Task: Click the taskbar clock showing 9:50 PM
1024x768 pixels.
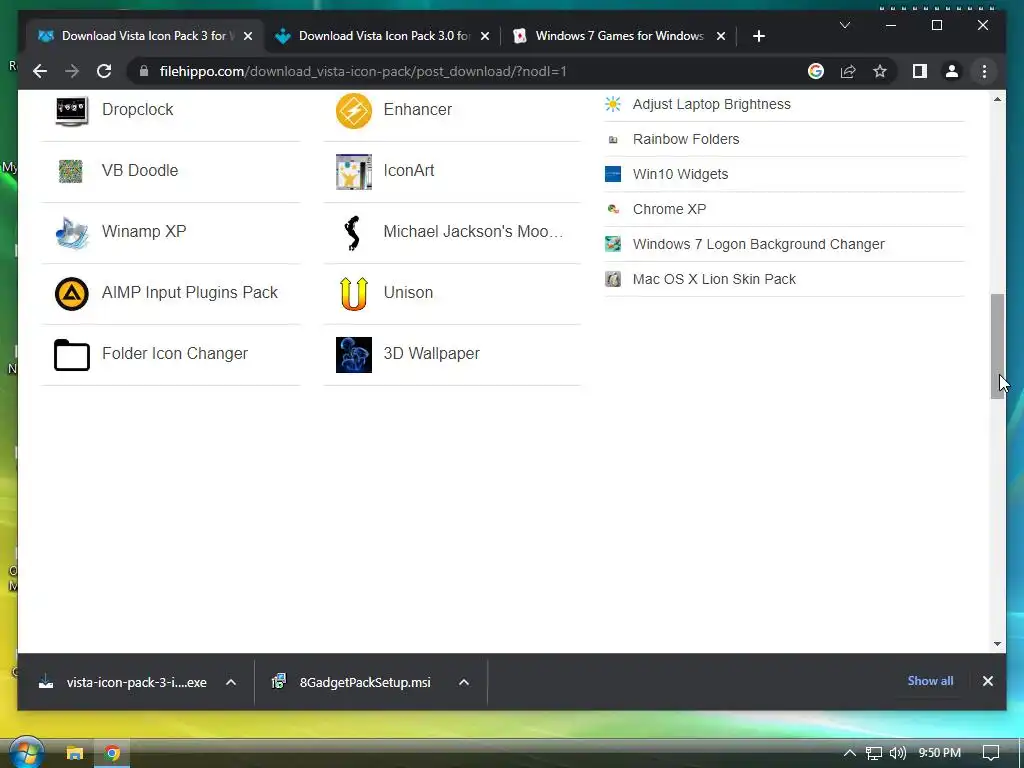Action: pyautogui.click(x=939, y=753)
